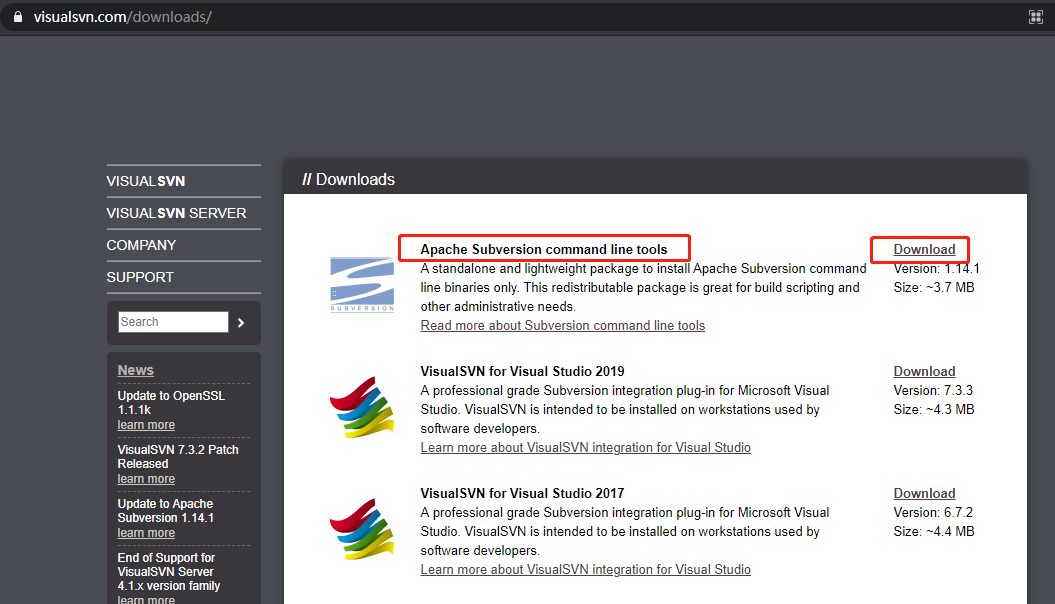Click the lock icon in address bar
The image size is (1055, 604).
[x=18, y=17]
